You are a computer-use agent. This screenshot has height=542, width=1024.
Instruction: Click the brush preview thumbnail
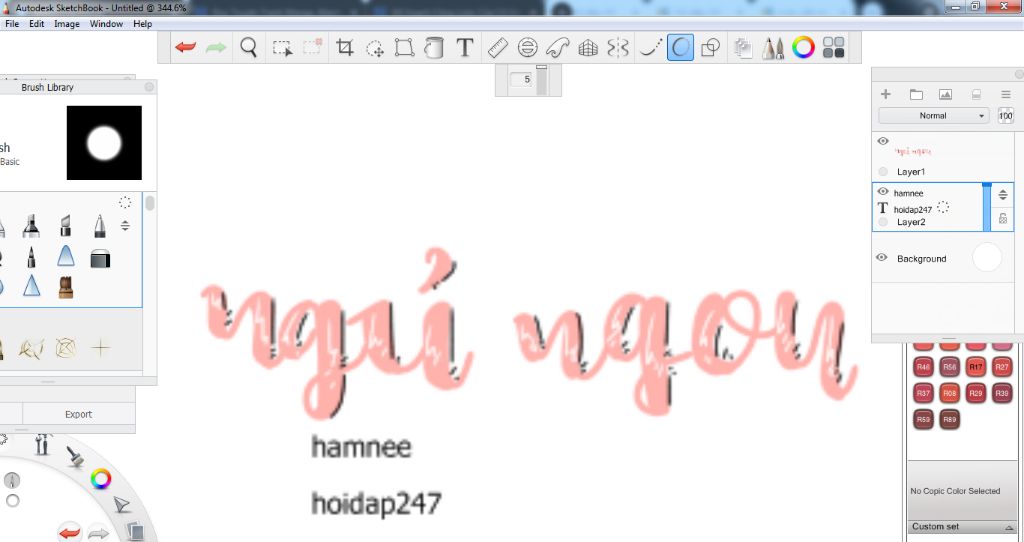point(104,143)
